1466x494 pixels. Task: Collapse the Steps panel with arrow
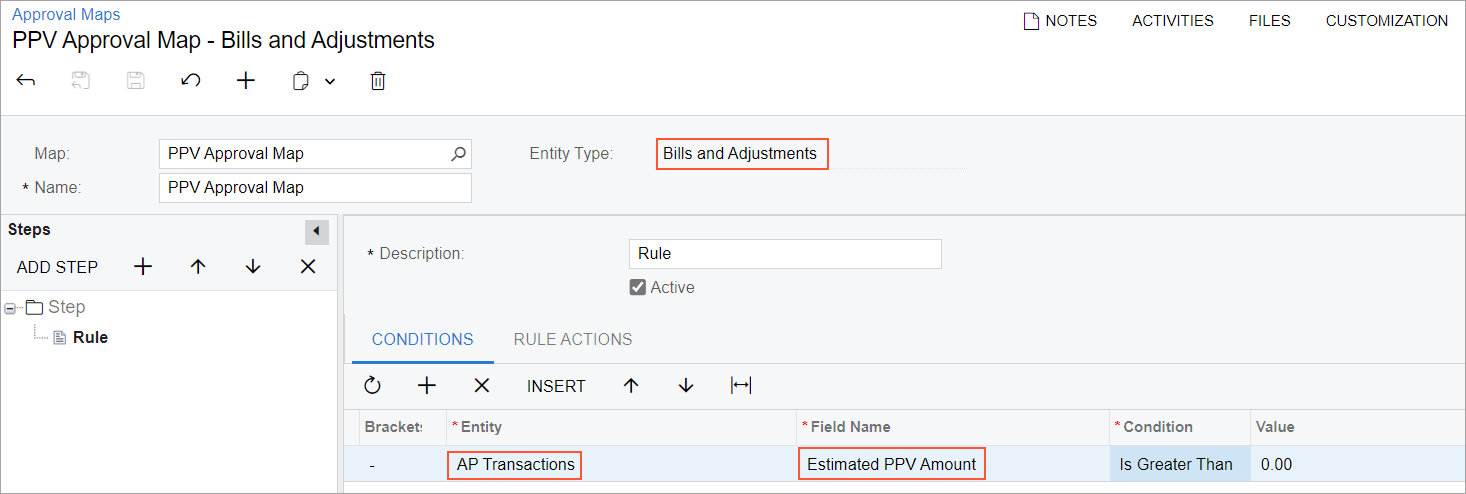pos(316,232)
